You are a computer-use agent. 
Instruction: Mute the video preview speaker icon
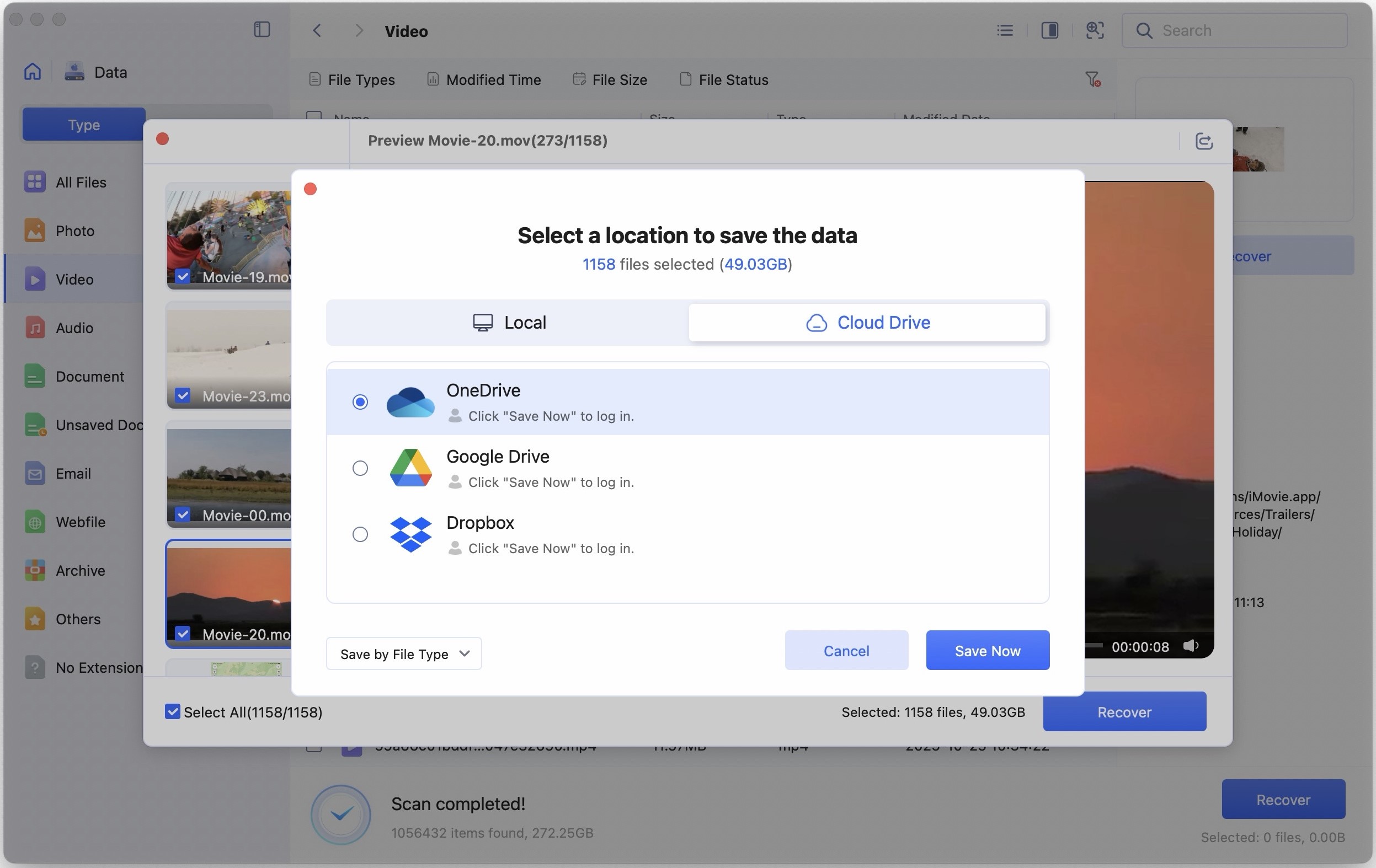(1190, 646)
